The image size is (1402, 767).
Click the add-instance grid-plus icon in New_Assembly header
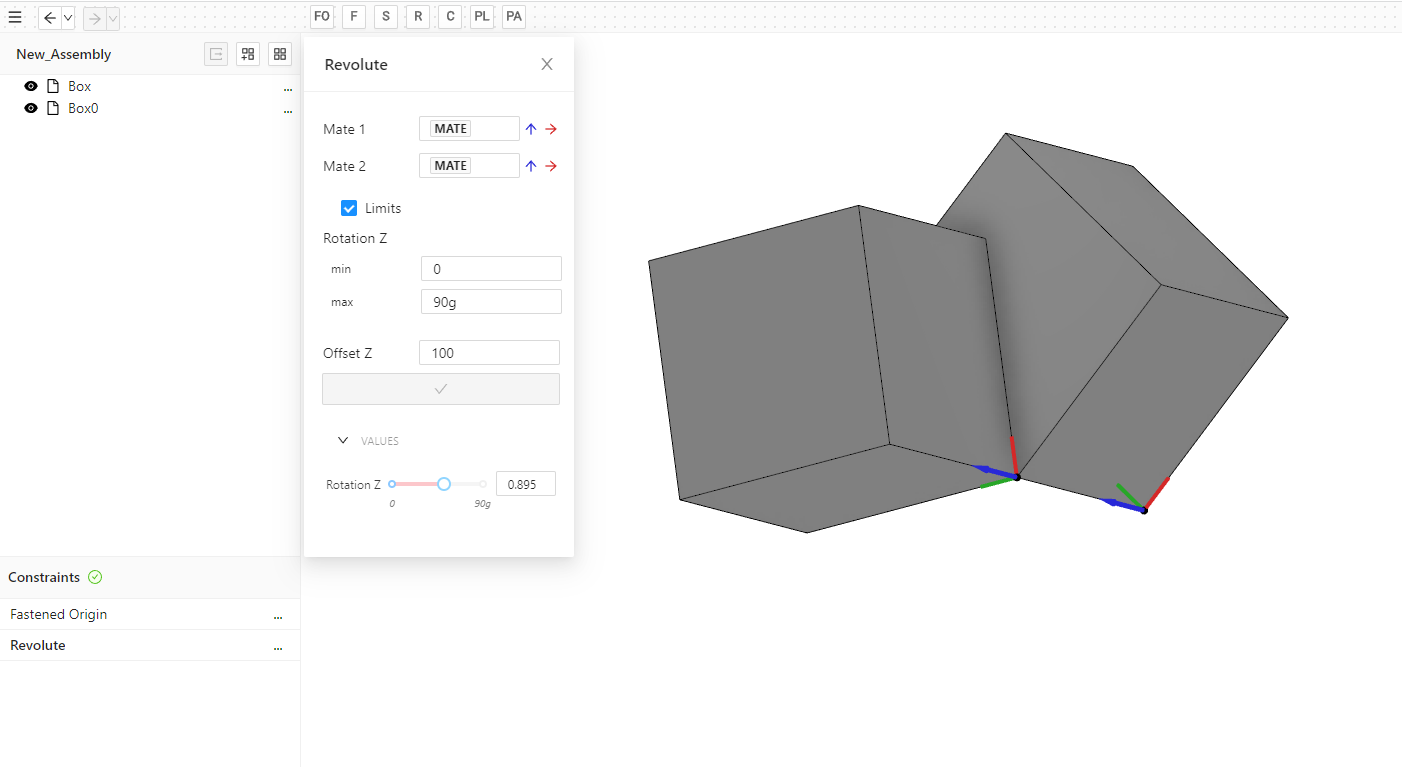click(x=248, y=54)
